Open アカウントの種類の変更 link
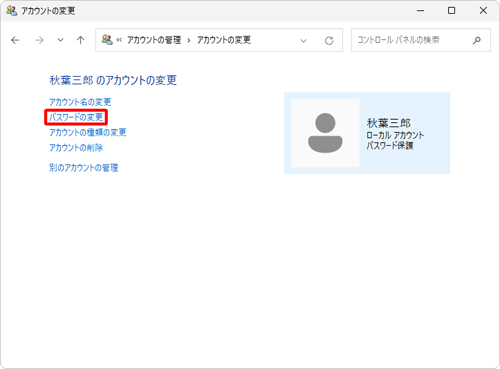Screen dimensions: 500x369 (88, 132)
